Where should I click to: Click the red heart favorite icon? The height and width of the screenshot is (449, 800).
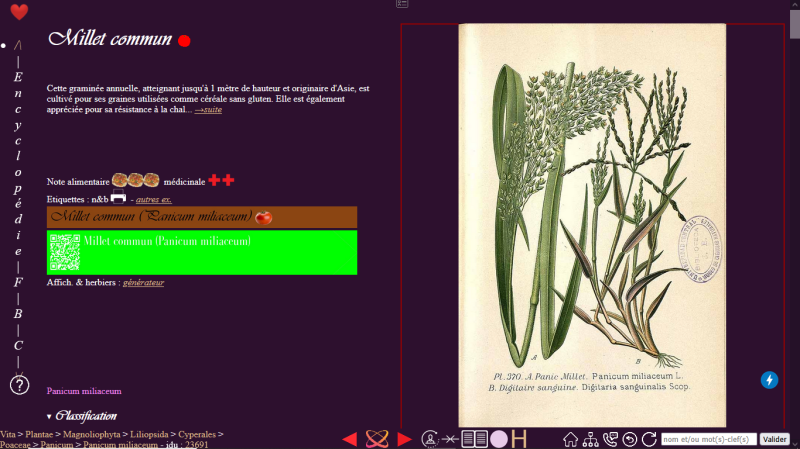[x=19, y=12]
